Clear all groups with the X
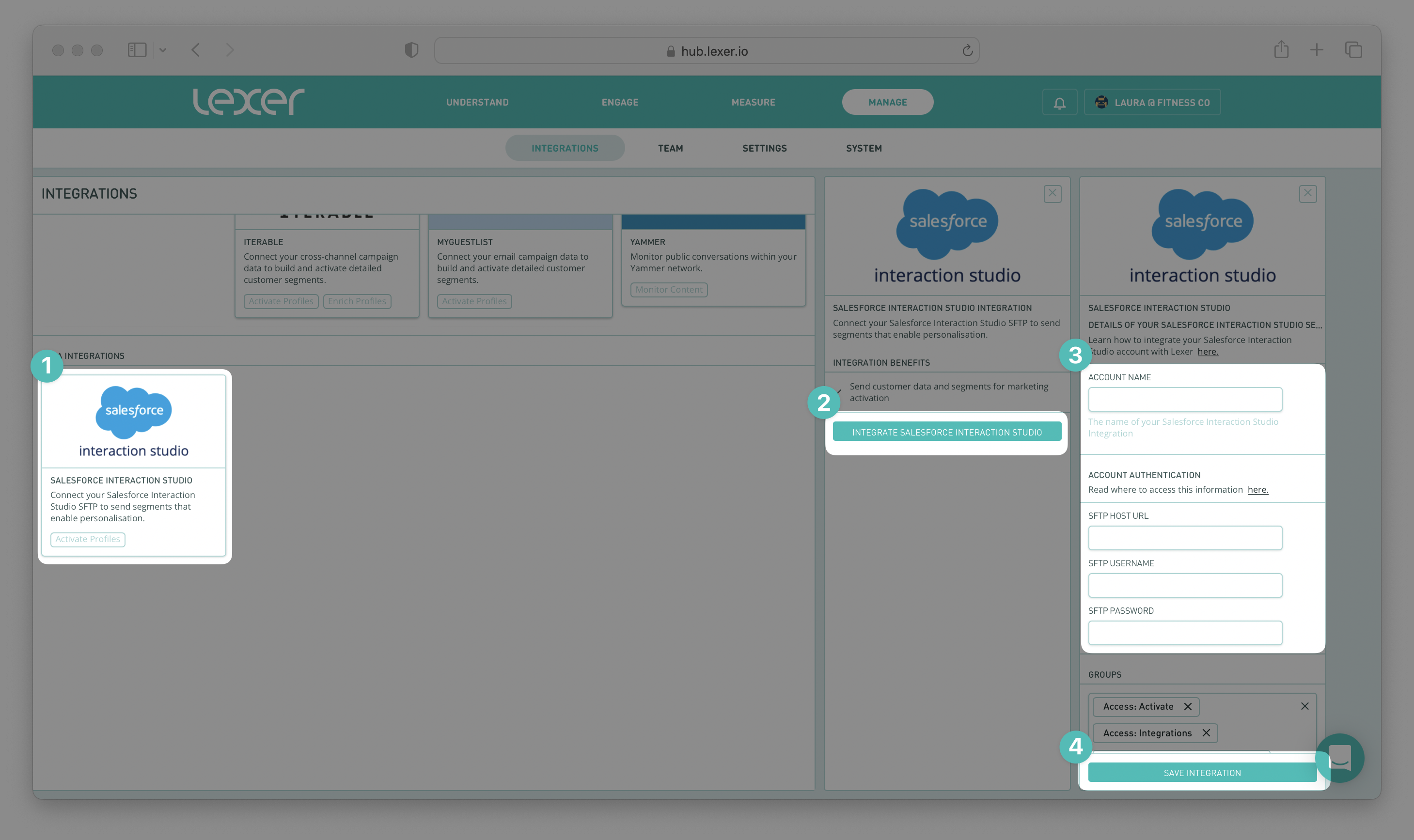 1305,706
